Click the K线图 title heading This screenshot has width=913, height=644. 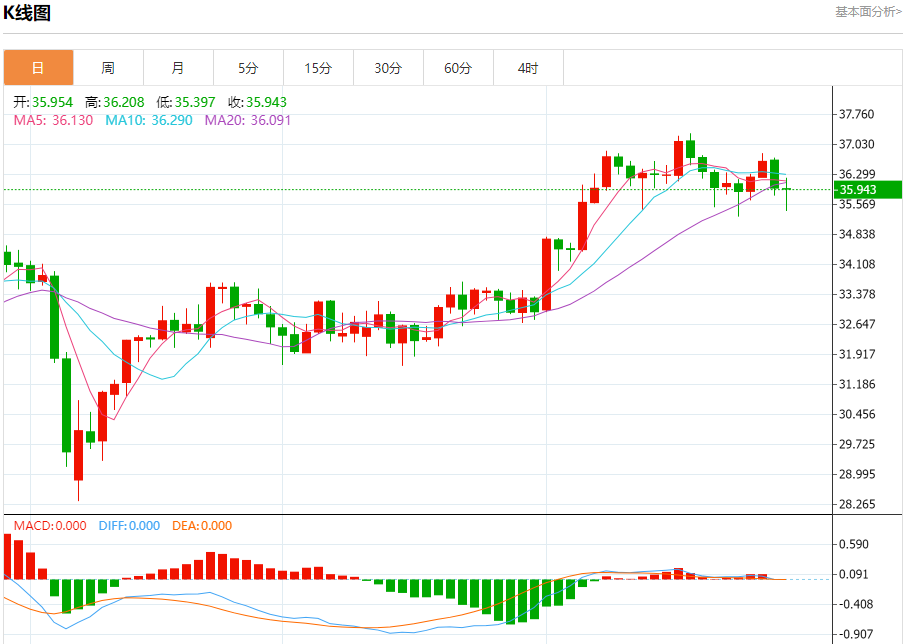click(27, 13)
